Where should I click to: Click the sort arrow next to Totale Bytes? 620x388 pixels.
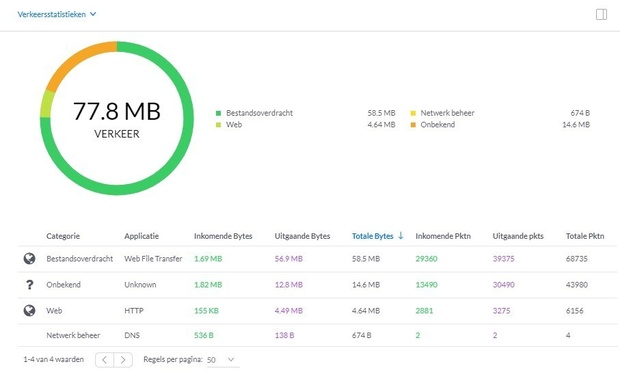[x=401, y=236]
